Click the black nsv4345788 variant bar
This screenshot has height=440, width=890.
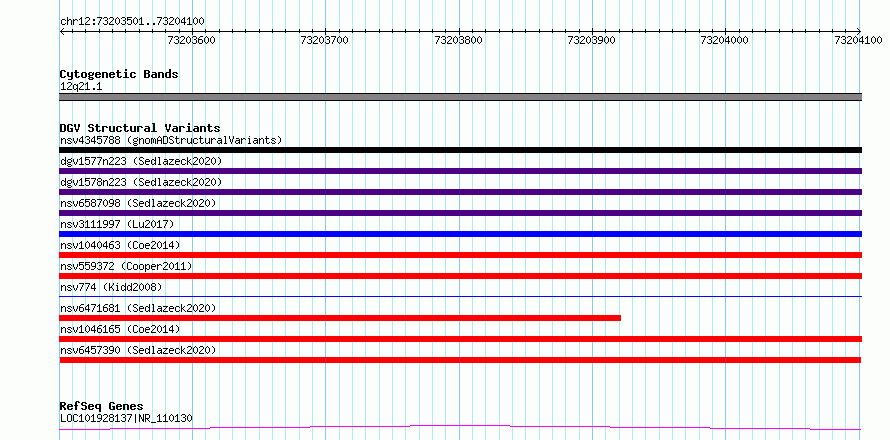[460, 150]
